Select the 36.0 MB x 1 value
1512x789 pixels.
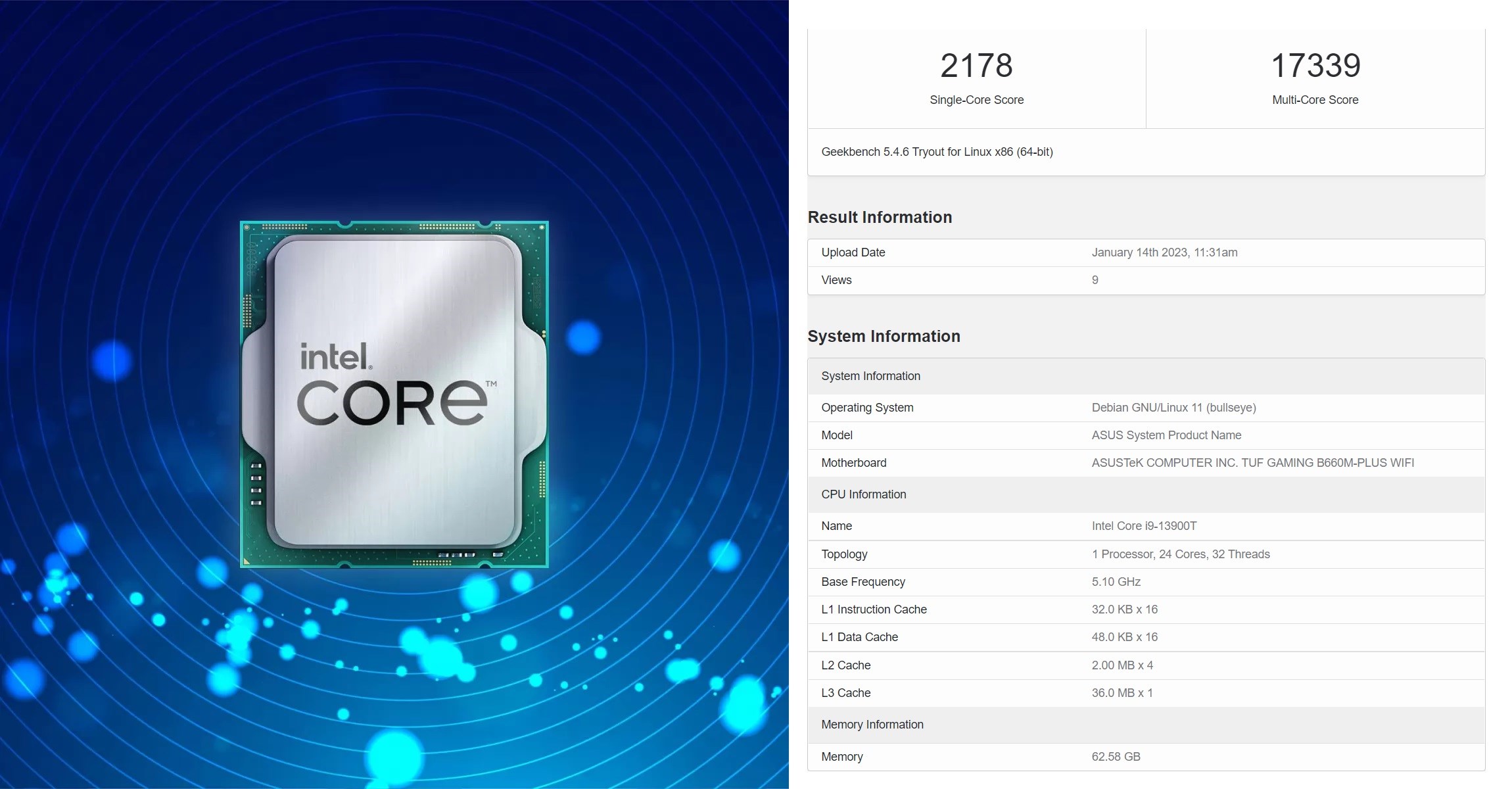coord(1122,693)
